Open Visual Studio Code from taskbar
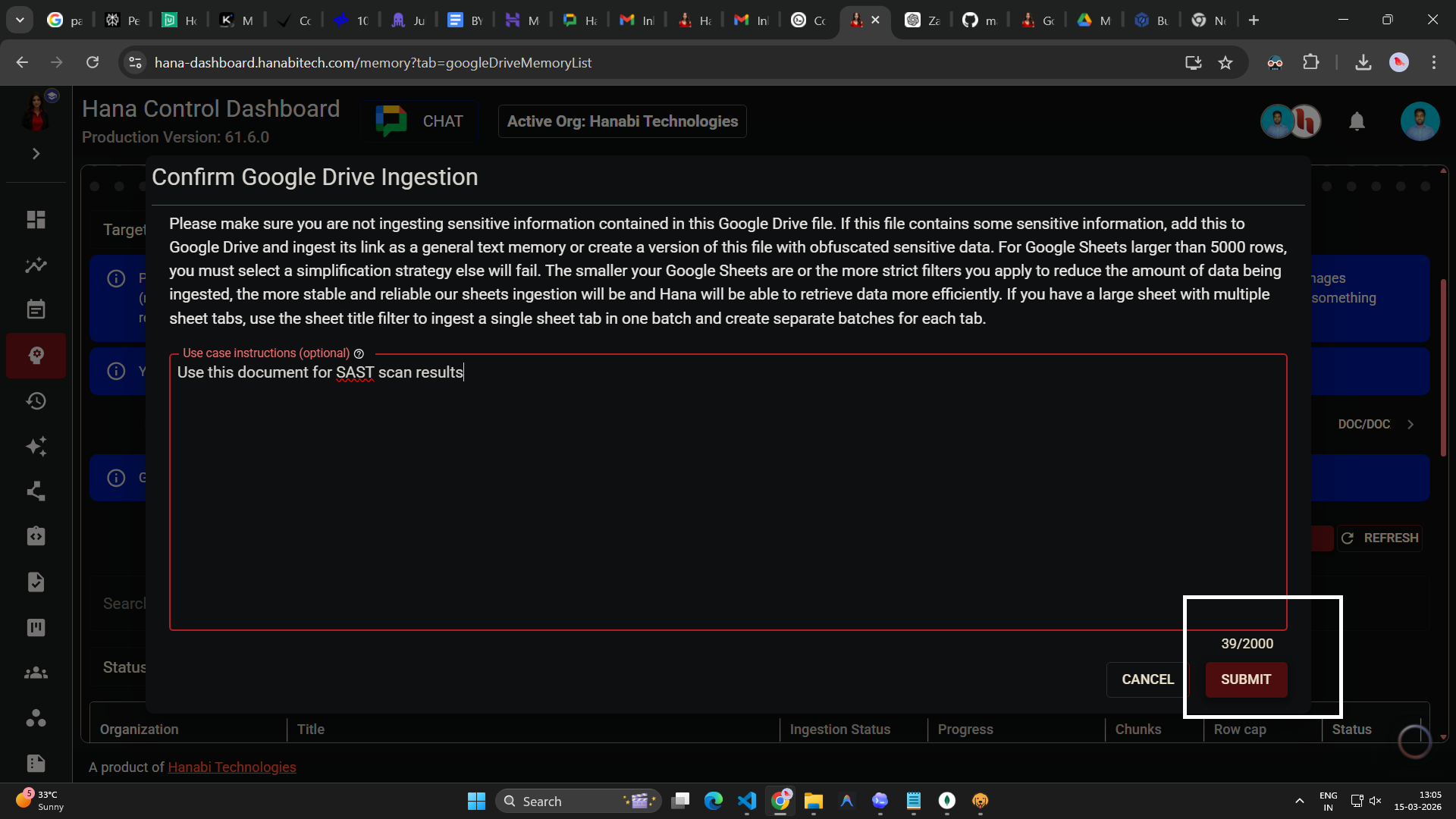The image size is (1456, 819). 747,801
